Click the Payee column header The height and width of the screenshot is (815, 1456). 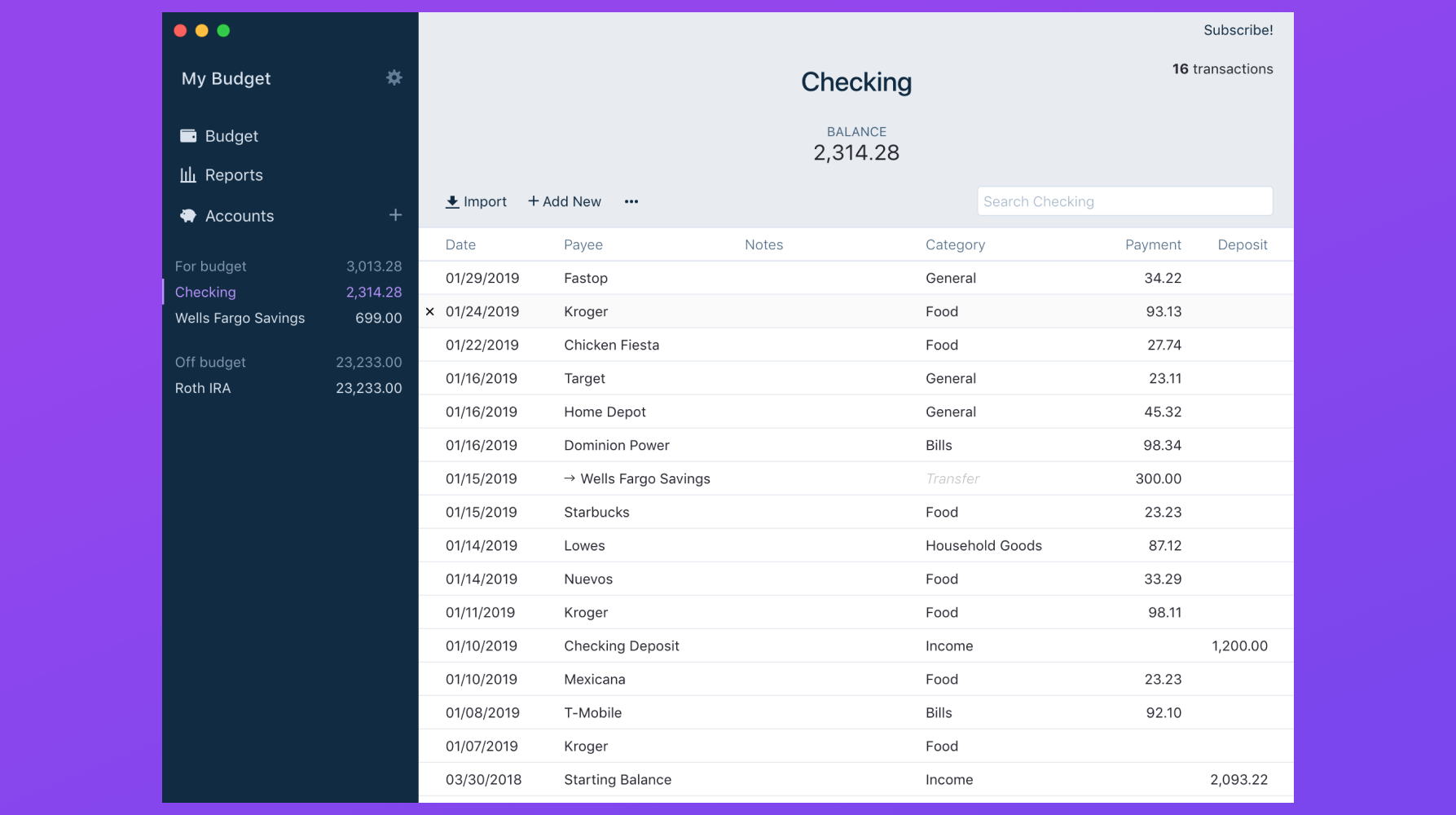(583, 244)
